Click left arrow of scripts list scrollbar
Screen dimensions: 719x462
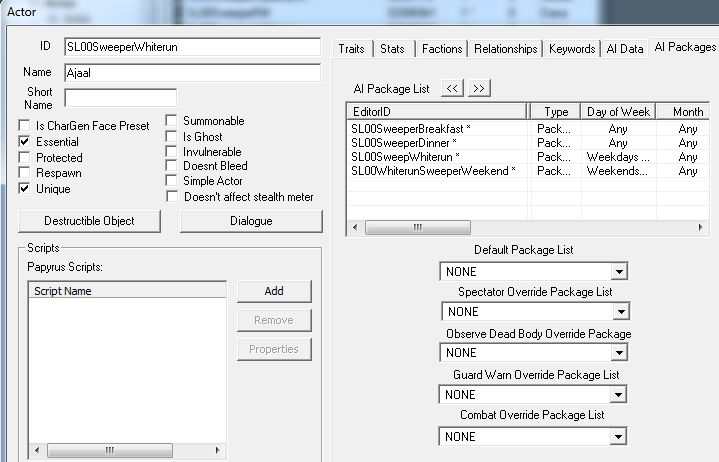(x=37, y=450)
